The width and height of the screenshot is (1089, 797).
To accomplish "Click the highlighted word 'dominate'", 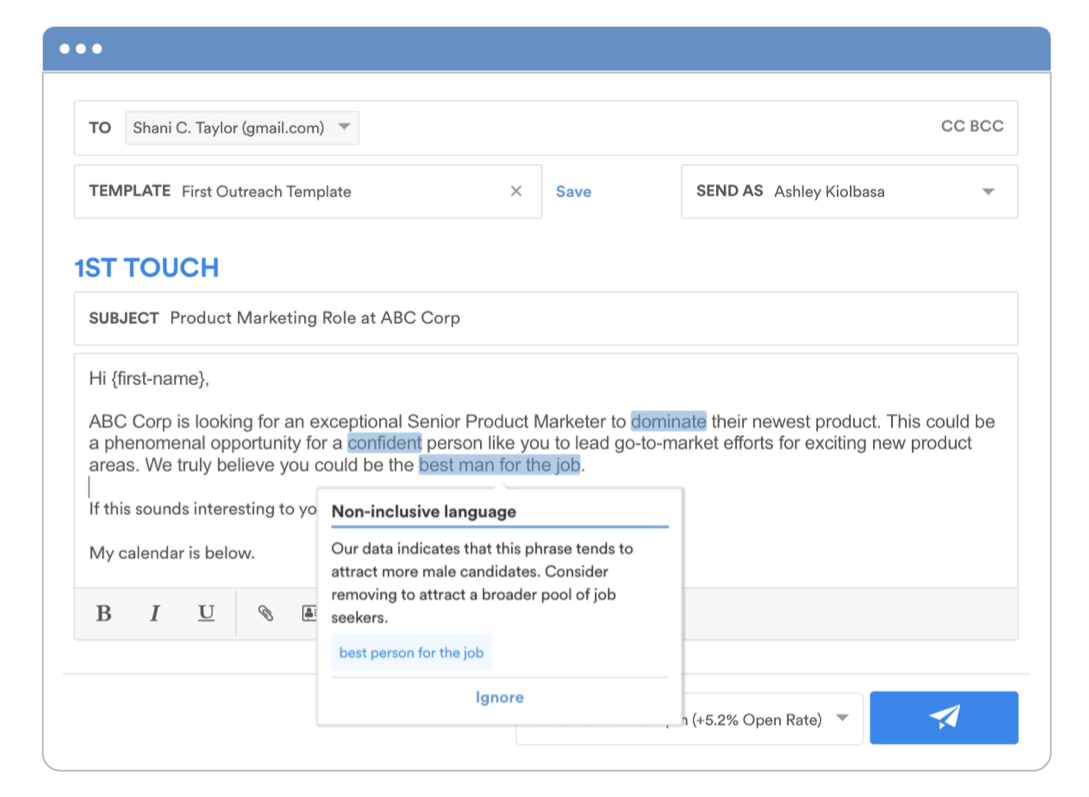I will point(668,421).
